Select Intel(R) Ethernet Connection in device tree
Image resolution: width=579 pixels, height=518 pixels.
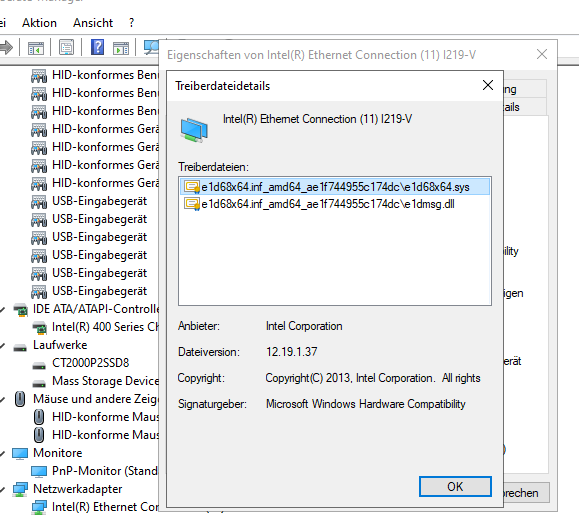pos(106,507)
